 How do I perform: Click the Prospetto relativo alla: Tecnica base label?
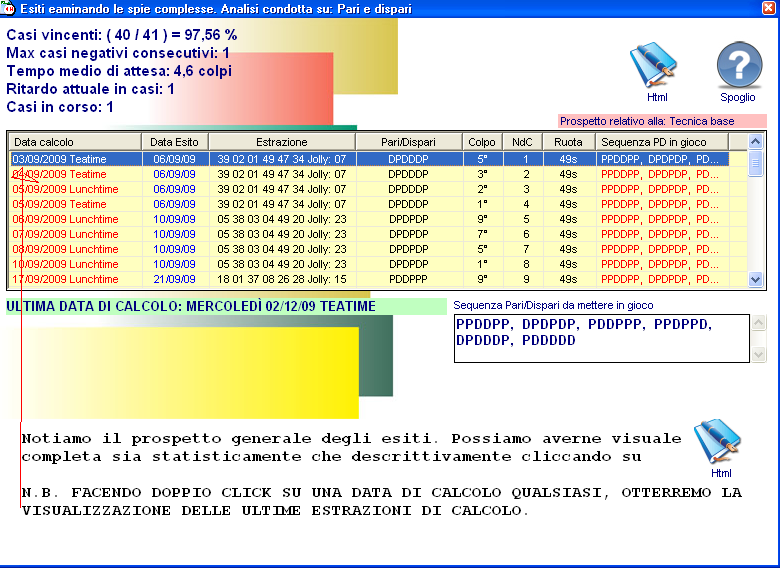click(662, 121)
